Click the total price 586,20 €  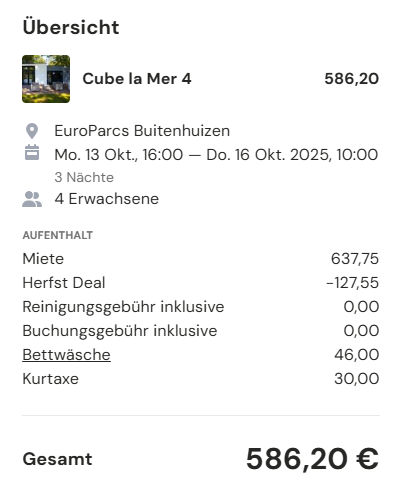[x=312, y=459]
